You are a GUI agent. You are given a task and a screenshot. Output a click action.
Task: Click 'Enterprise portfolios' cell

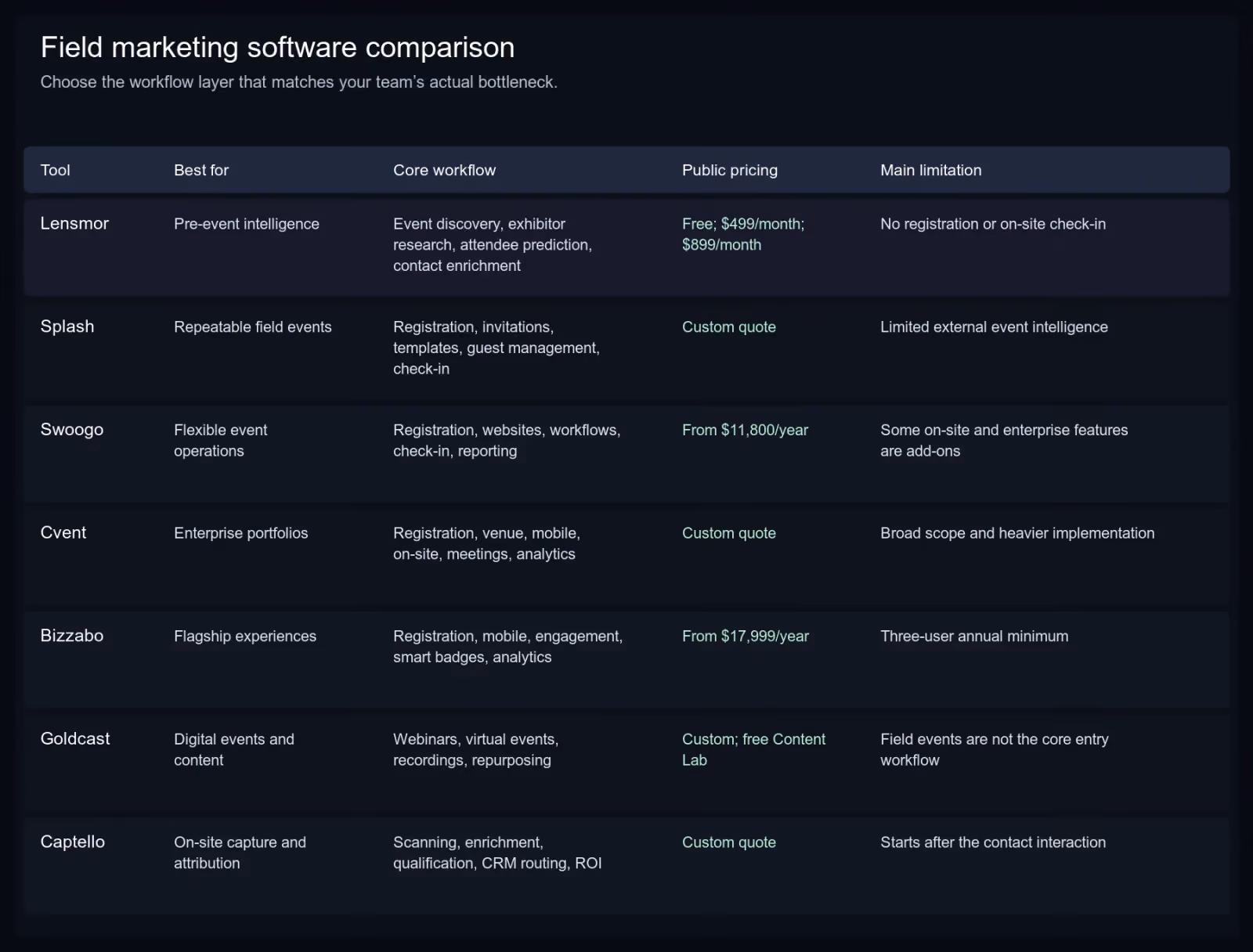point(241,533)
